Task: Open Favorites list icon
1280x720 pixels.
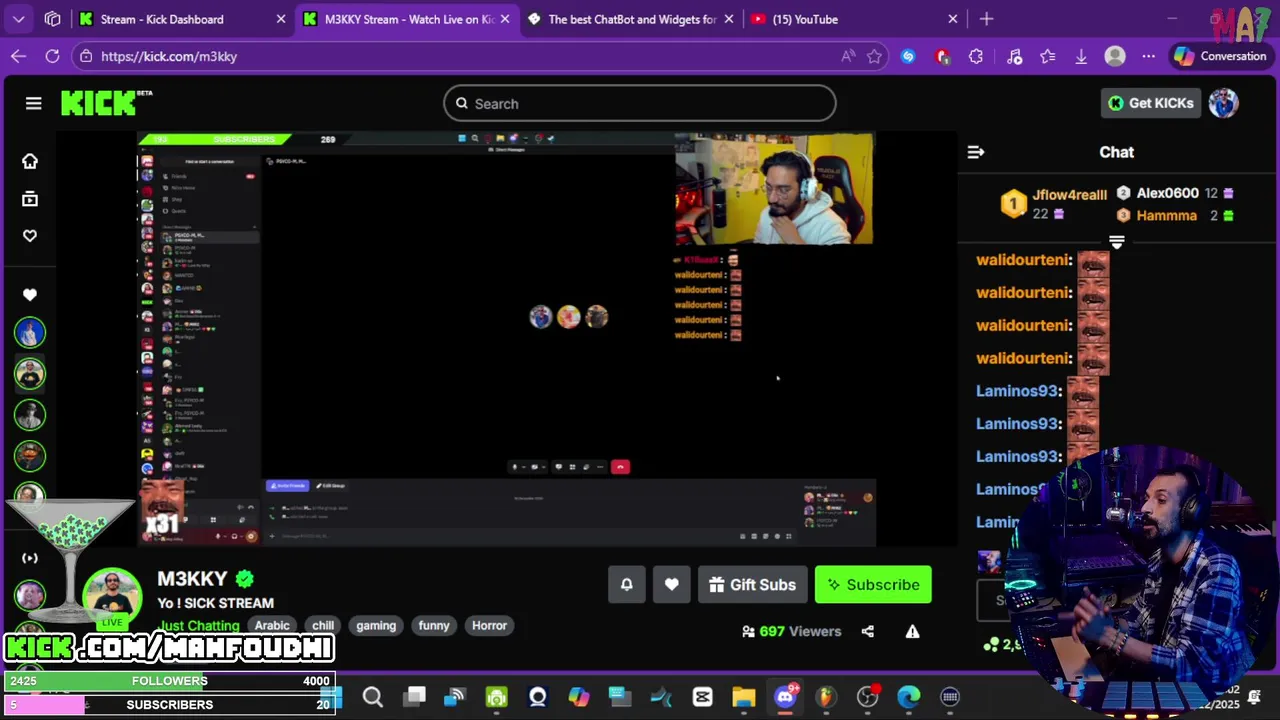Action: click(1047, 56)
